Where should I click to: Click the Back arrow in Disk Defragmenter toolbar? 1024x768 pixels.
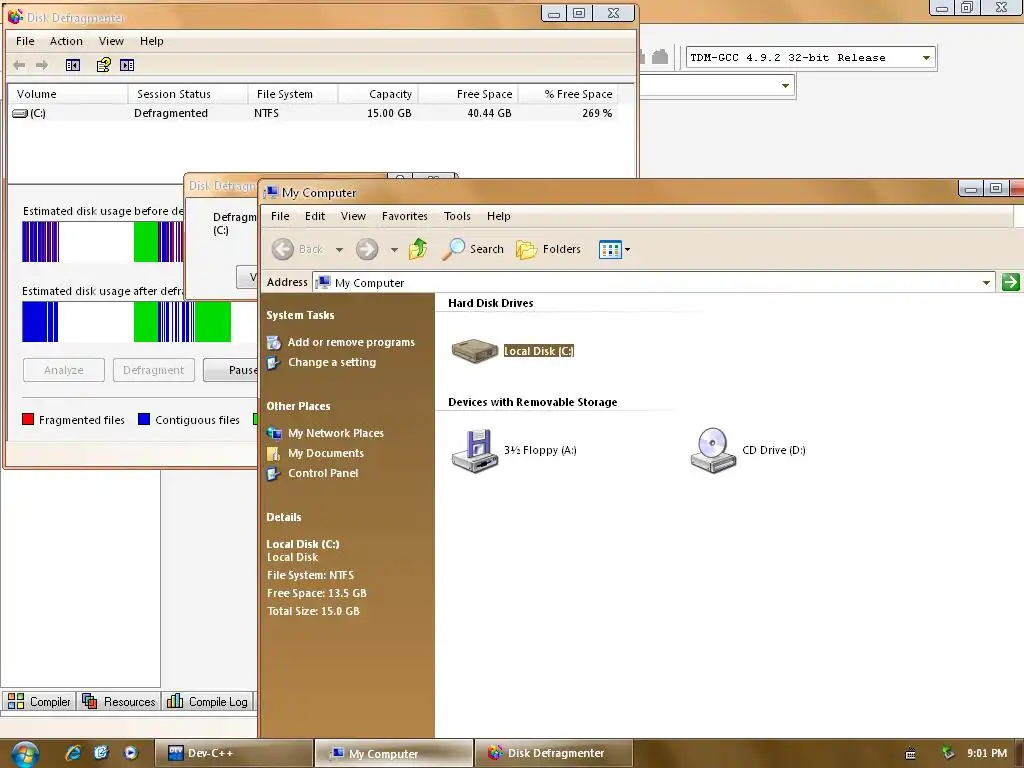(19, 65)
